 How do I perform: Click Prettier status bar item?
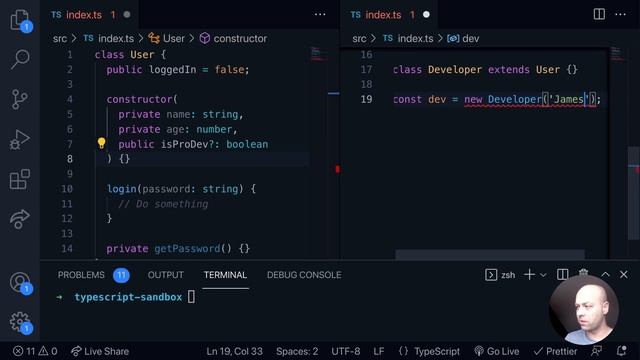click(556, 351)
